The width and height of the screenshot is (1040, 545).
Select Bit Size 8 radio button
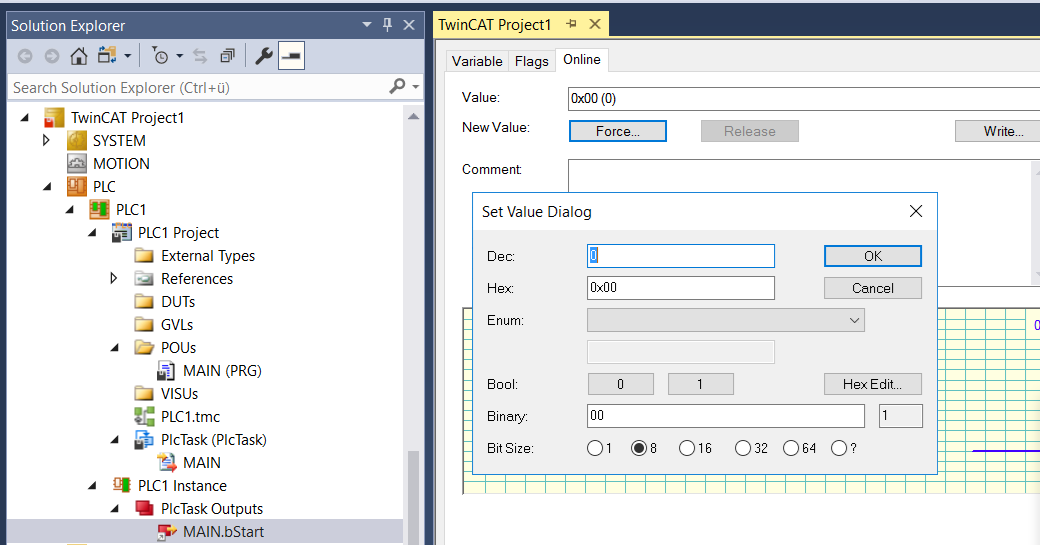tap(639, 448)
